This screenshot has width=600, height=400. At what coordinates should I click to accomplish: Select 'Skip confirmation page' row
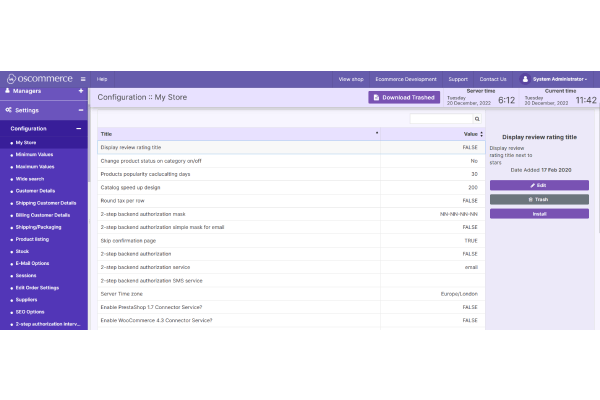[x=291, y=241]
